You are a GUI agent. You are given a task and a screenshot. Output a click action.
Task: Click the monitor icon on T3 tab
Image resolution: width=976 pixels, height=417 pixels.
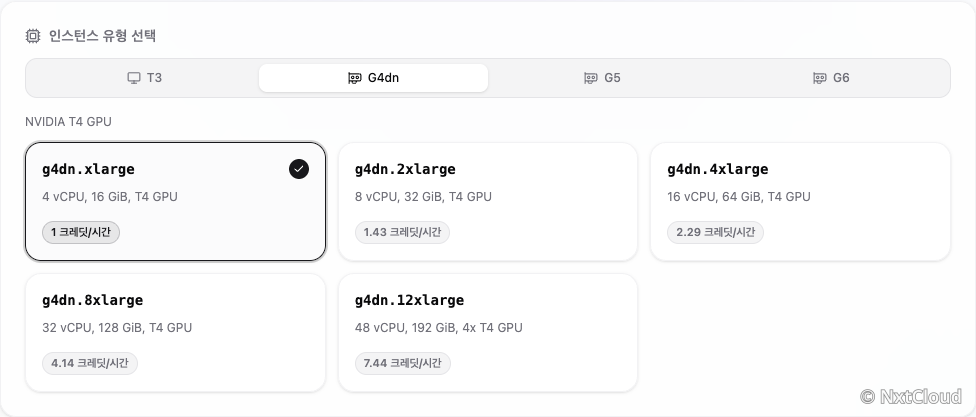134,78
